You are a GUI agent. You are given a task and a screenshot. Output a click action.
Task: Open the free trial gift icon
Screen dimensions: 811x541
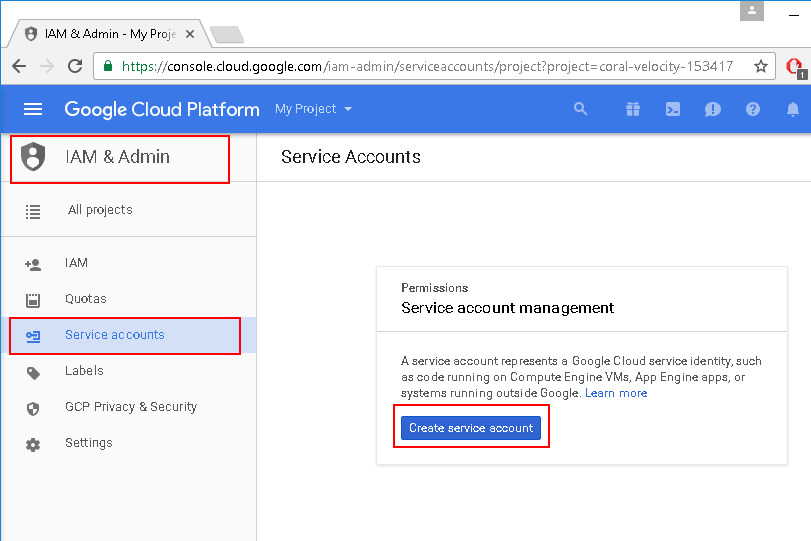633,109
